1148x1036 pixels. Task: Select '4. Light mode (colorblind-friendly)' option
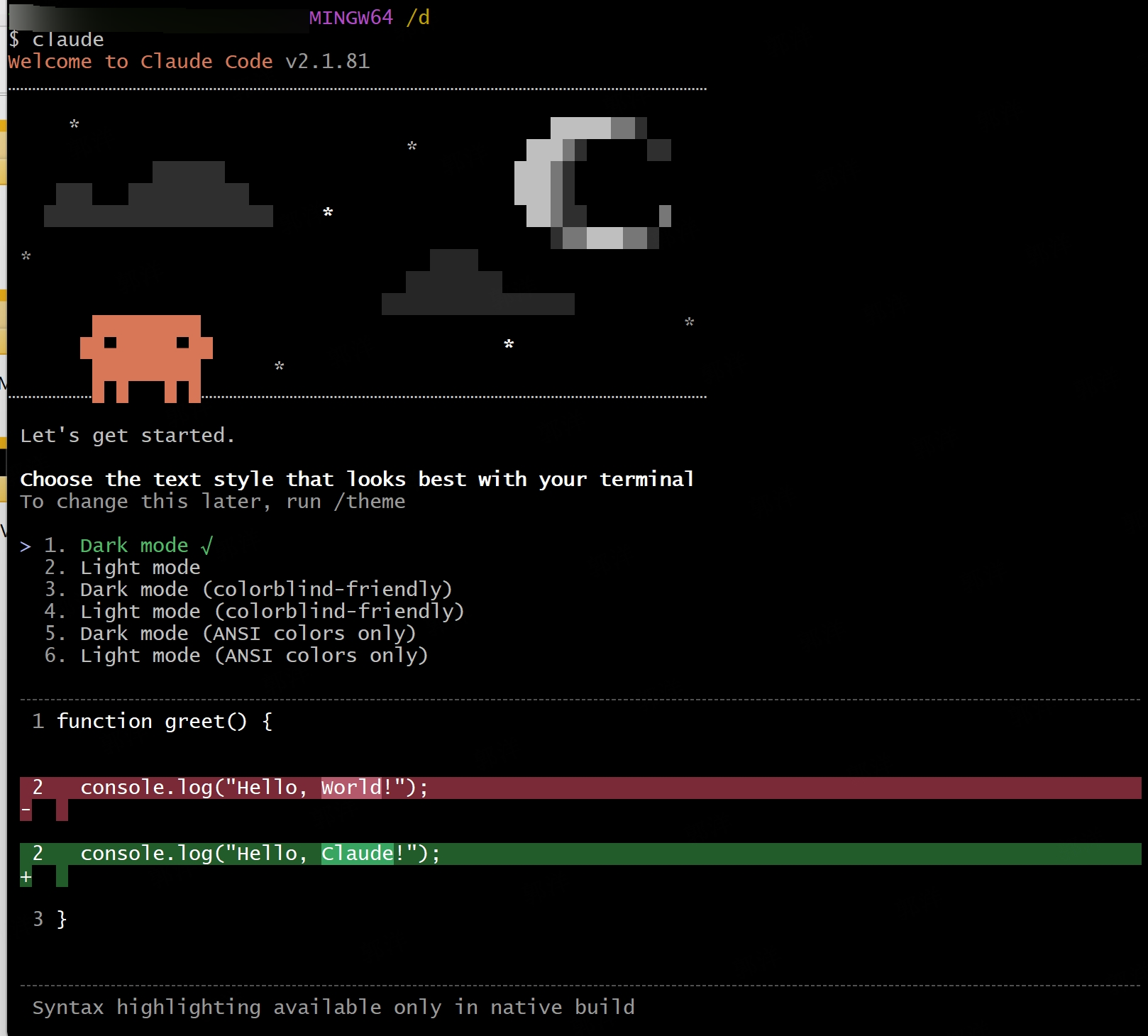(x=254, y=612)
